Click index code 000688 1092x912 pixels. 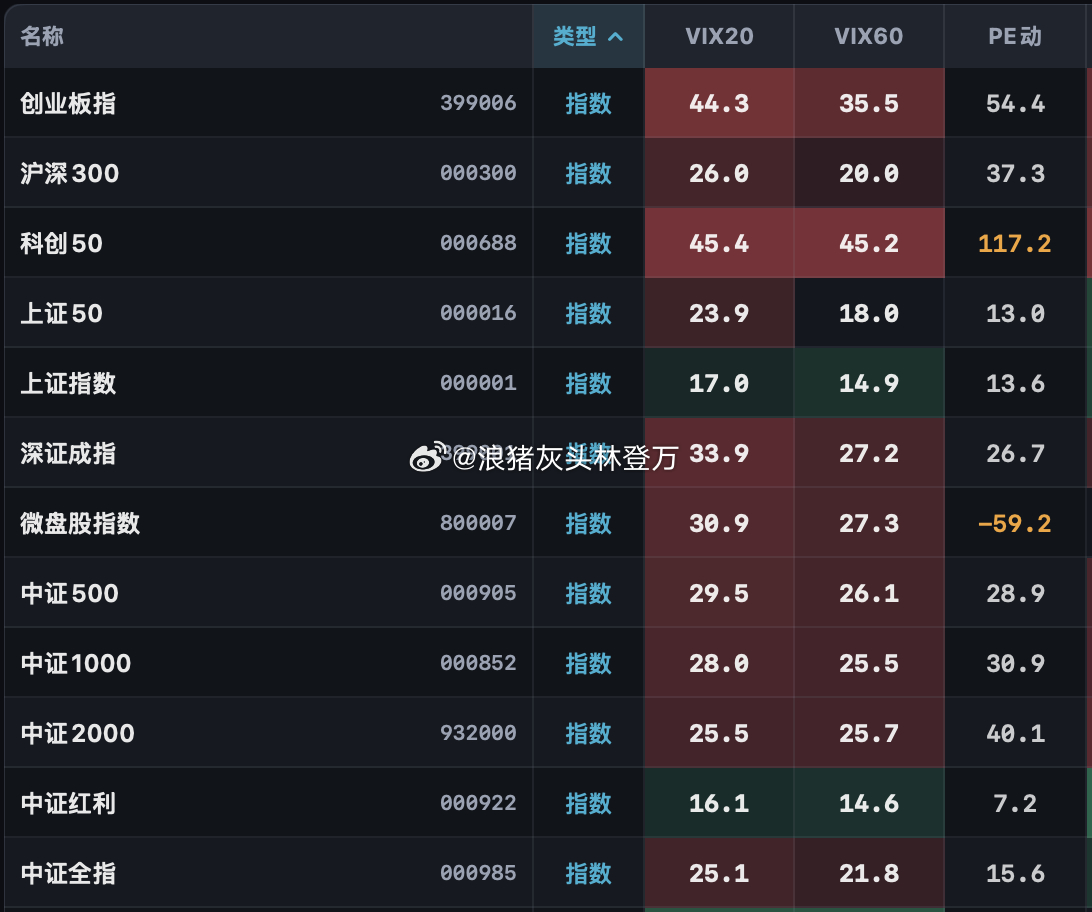point(478,243)
